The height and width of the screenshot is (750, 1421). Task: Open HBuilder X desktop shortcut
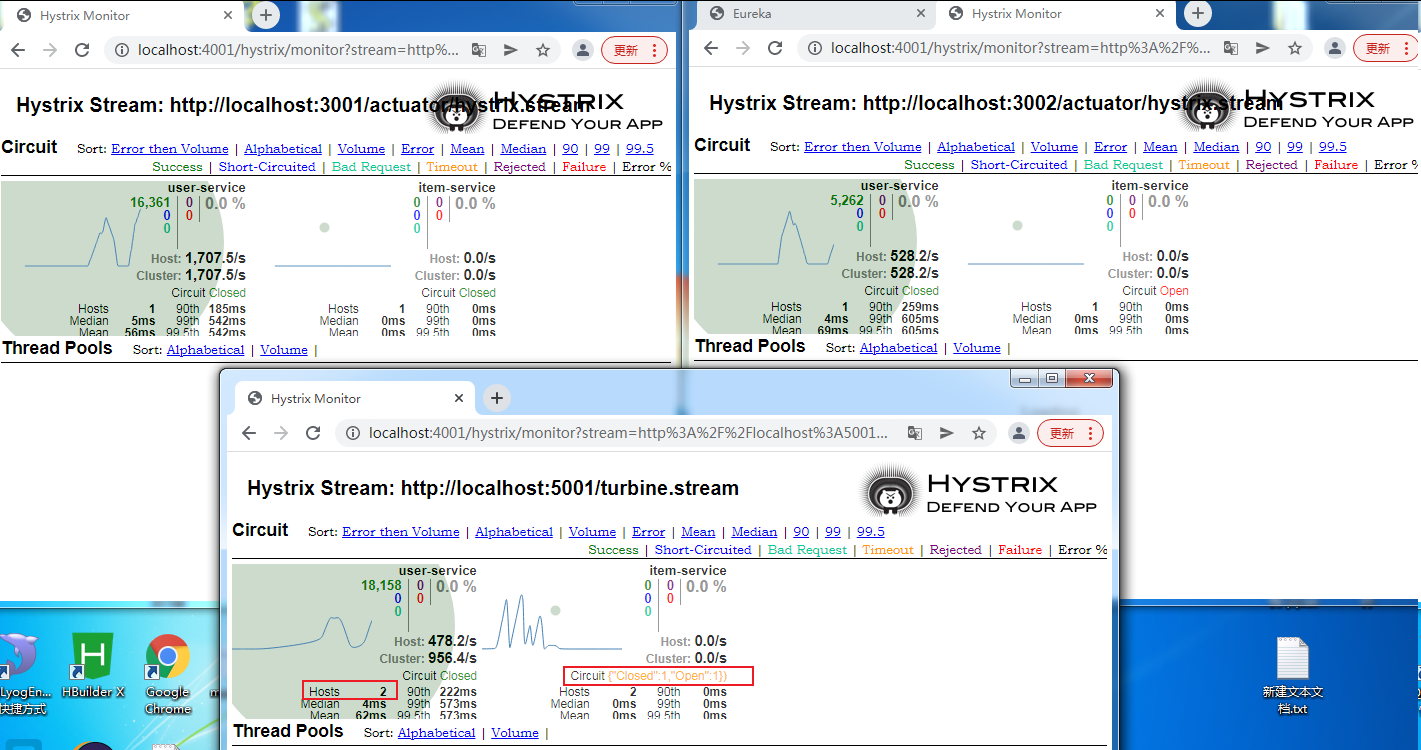pos(93,666)
